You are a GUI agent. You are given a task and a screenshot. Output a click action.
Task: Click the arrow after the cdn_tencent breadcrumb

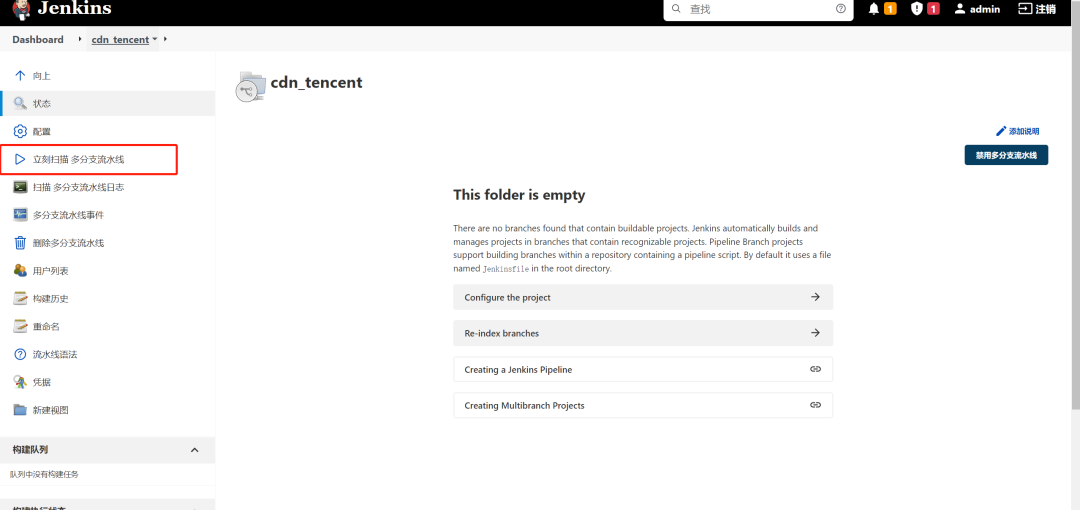coord(165,40)
